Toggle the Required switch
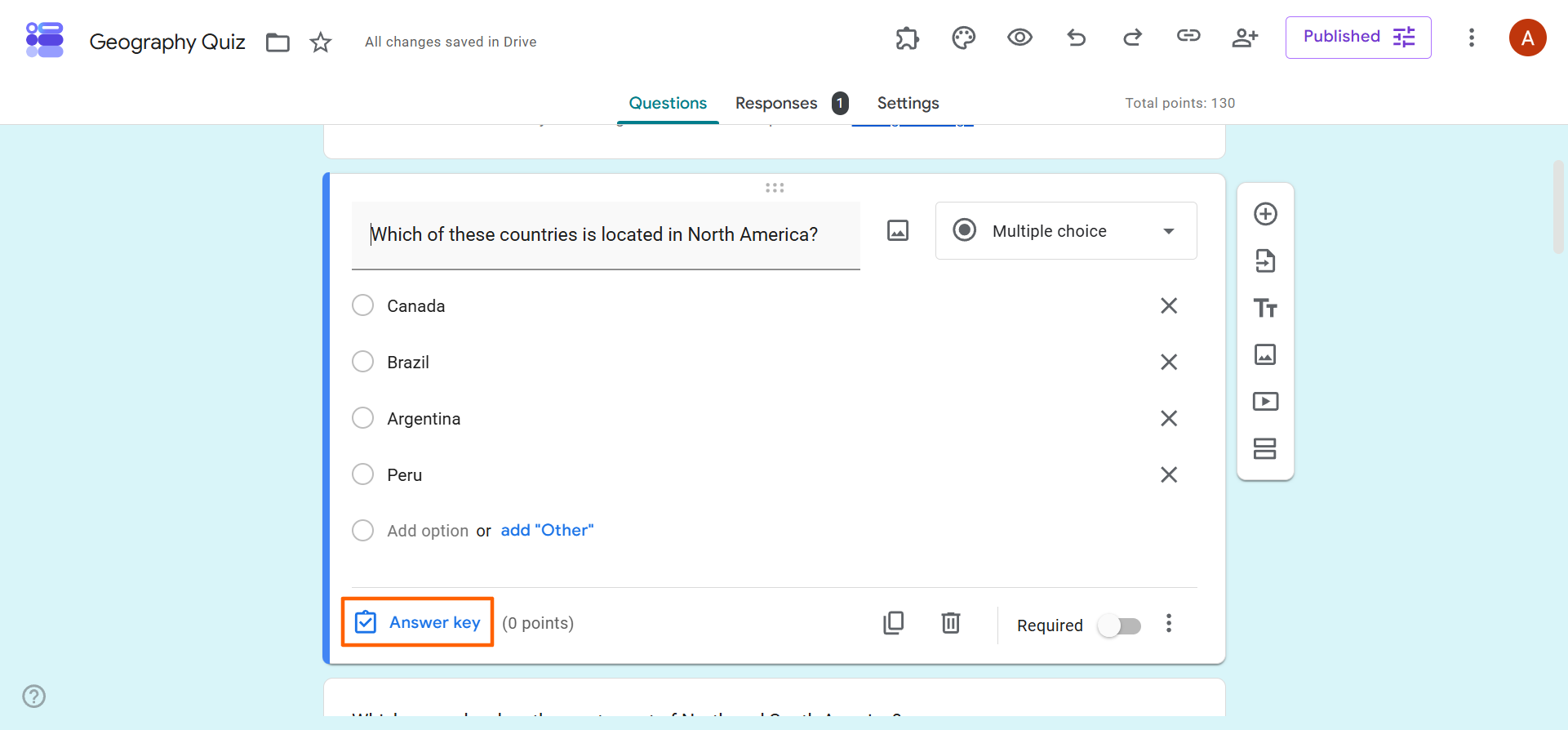The image size is (1568, 730). tap(1119, 625)
